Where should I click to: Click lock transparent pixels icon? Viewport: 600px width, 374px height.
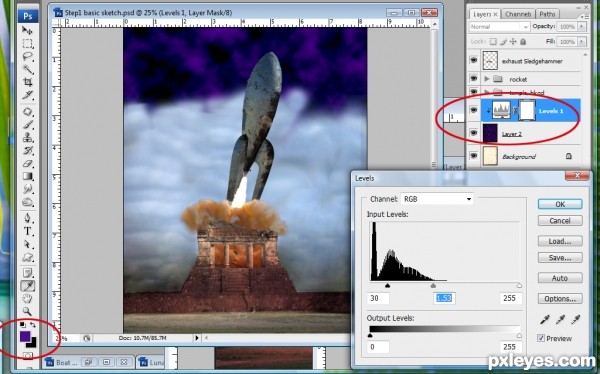(x=493, y=41)
